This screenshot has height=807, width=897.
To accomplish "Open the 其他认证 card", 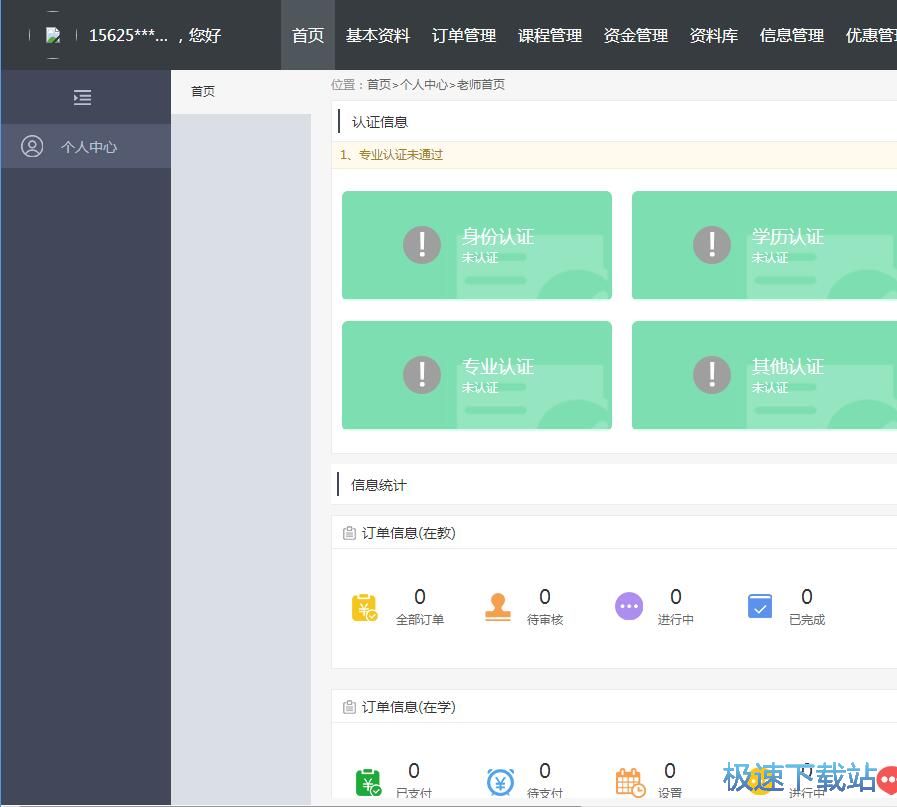I will click(764, 375).
